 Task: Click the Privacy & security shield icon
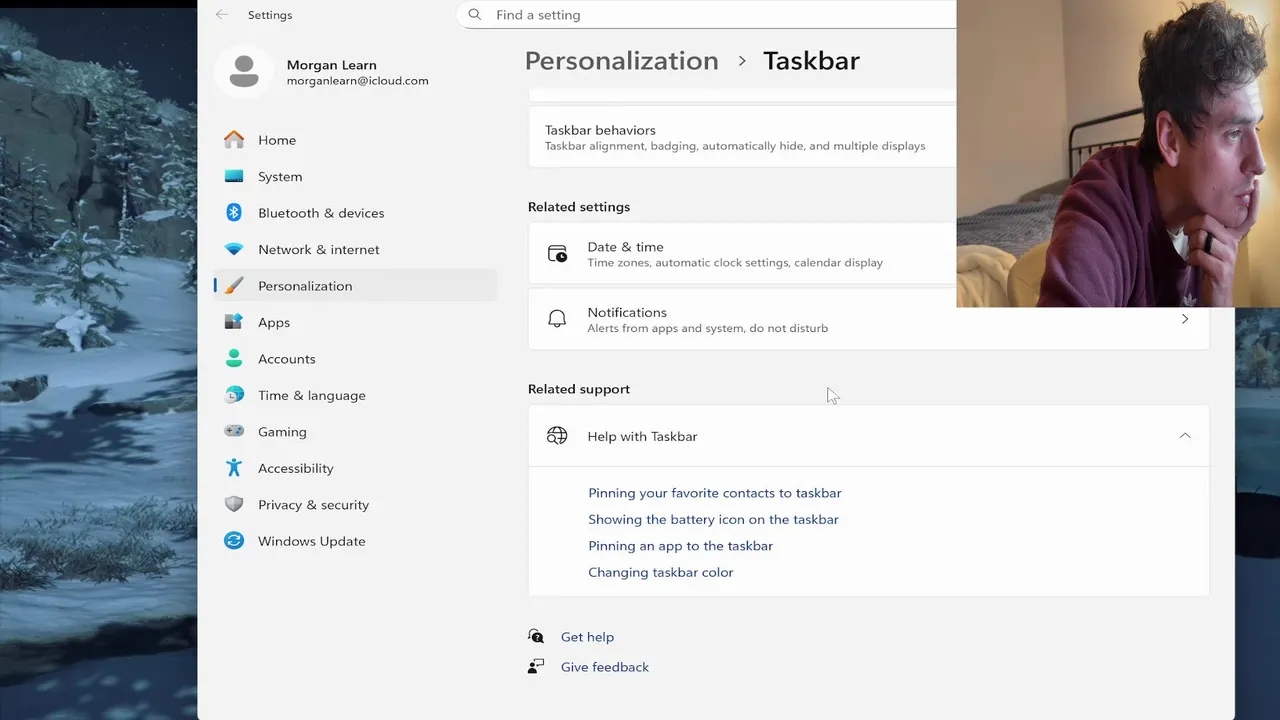click(234, 504)
